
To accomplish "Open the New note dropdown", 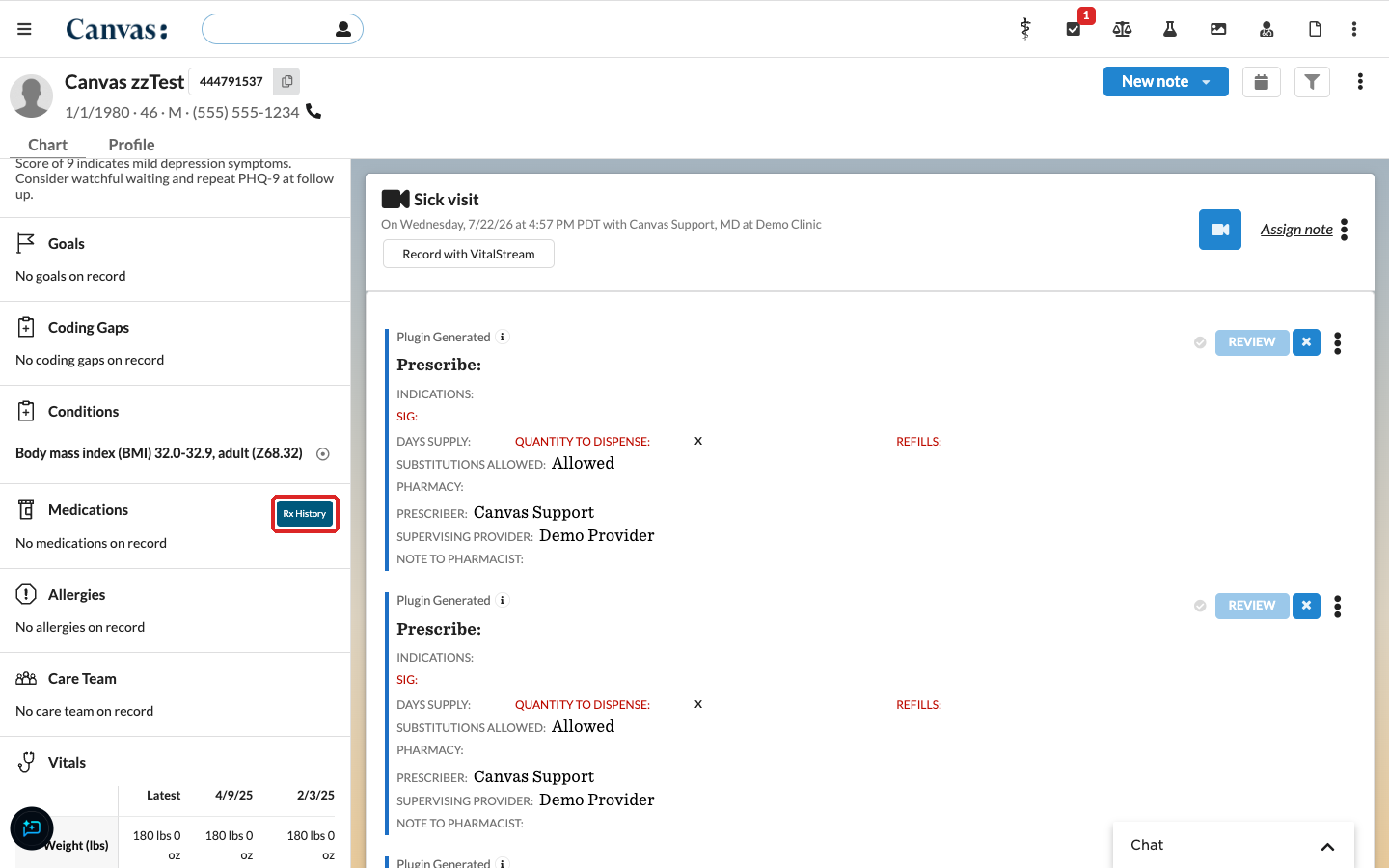I will [x=1166, y=82].
